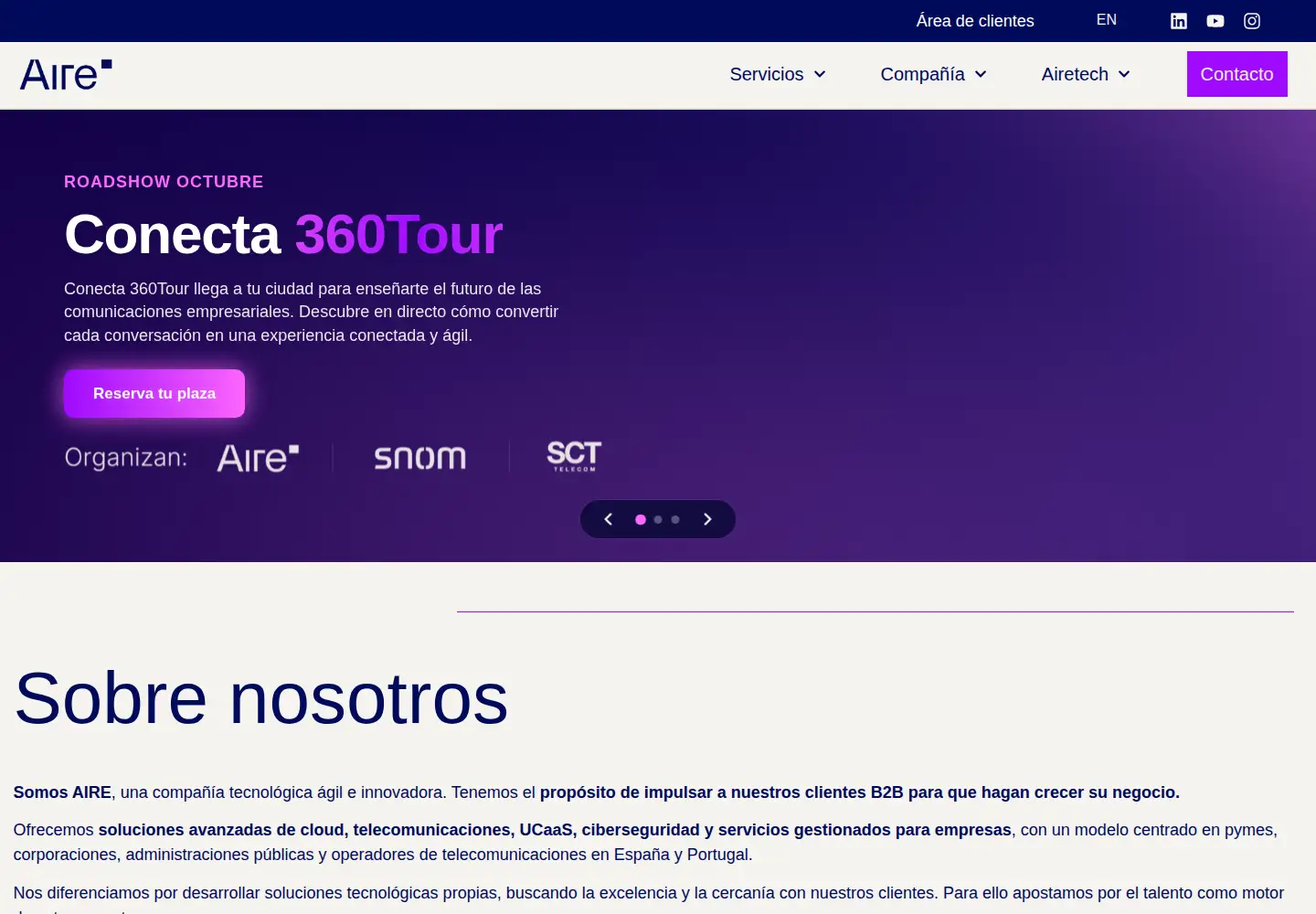The width and height of the screenshot is (1316, 914).
Task: Select the third carousel dot
Action: coord(675,519)
